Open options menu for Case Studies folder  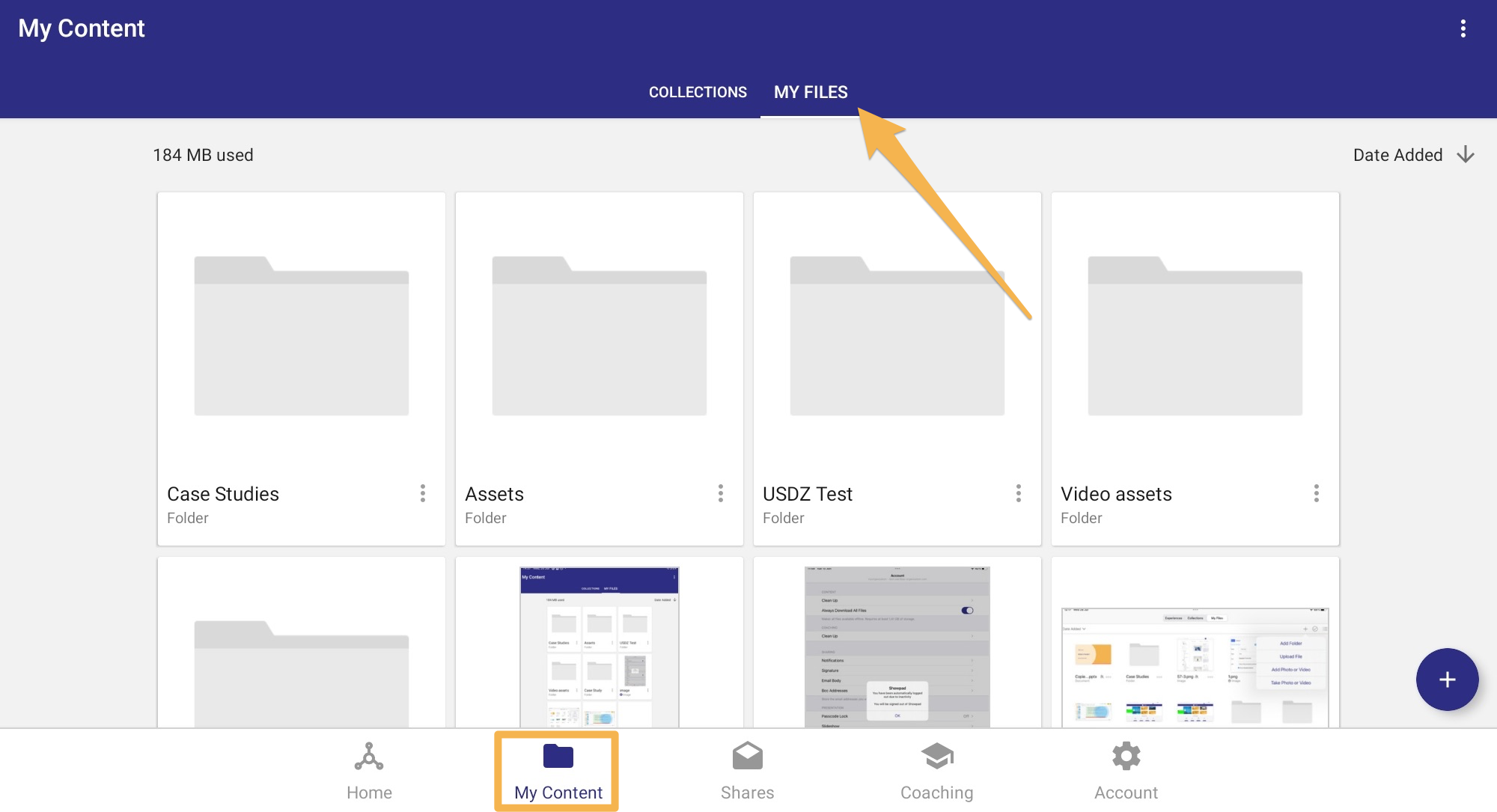pyautogui.click(x=423, y=493)
